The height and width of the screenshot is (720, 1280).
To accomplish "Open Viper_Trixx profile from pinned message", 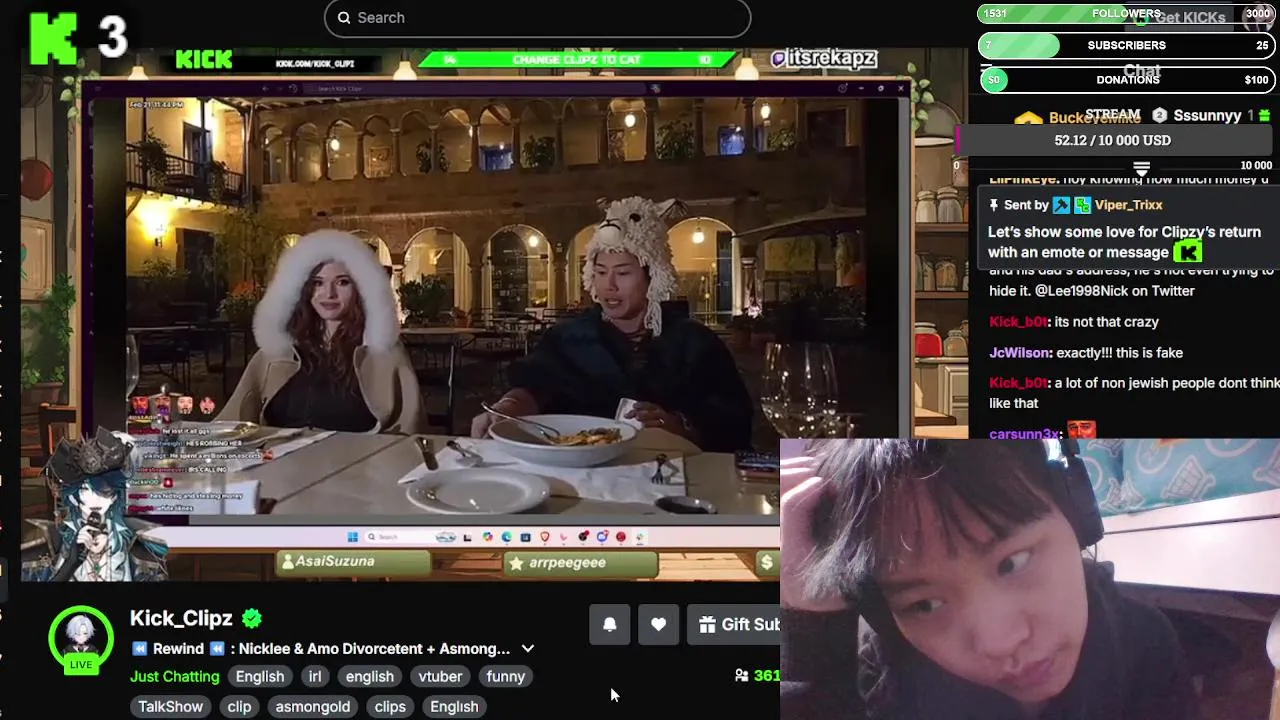I will click(x=1128, y=205).
